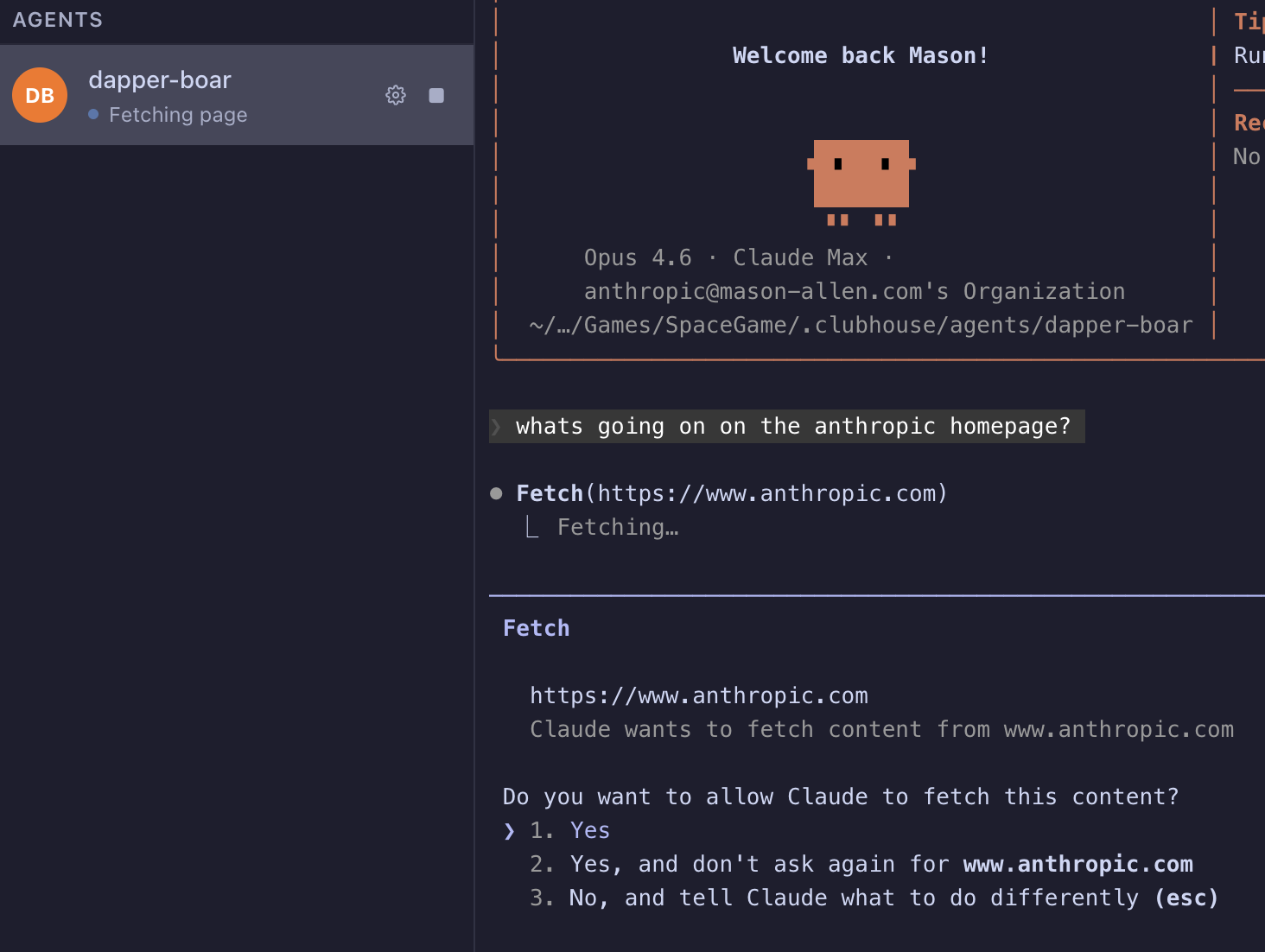Click the pixel mascot in the welcome banner

click(x=861, y=179)
